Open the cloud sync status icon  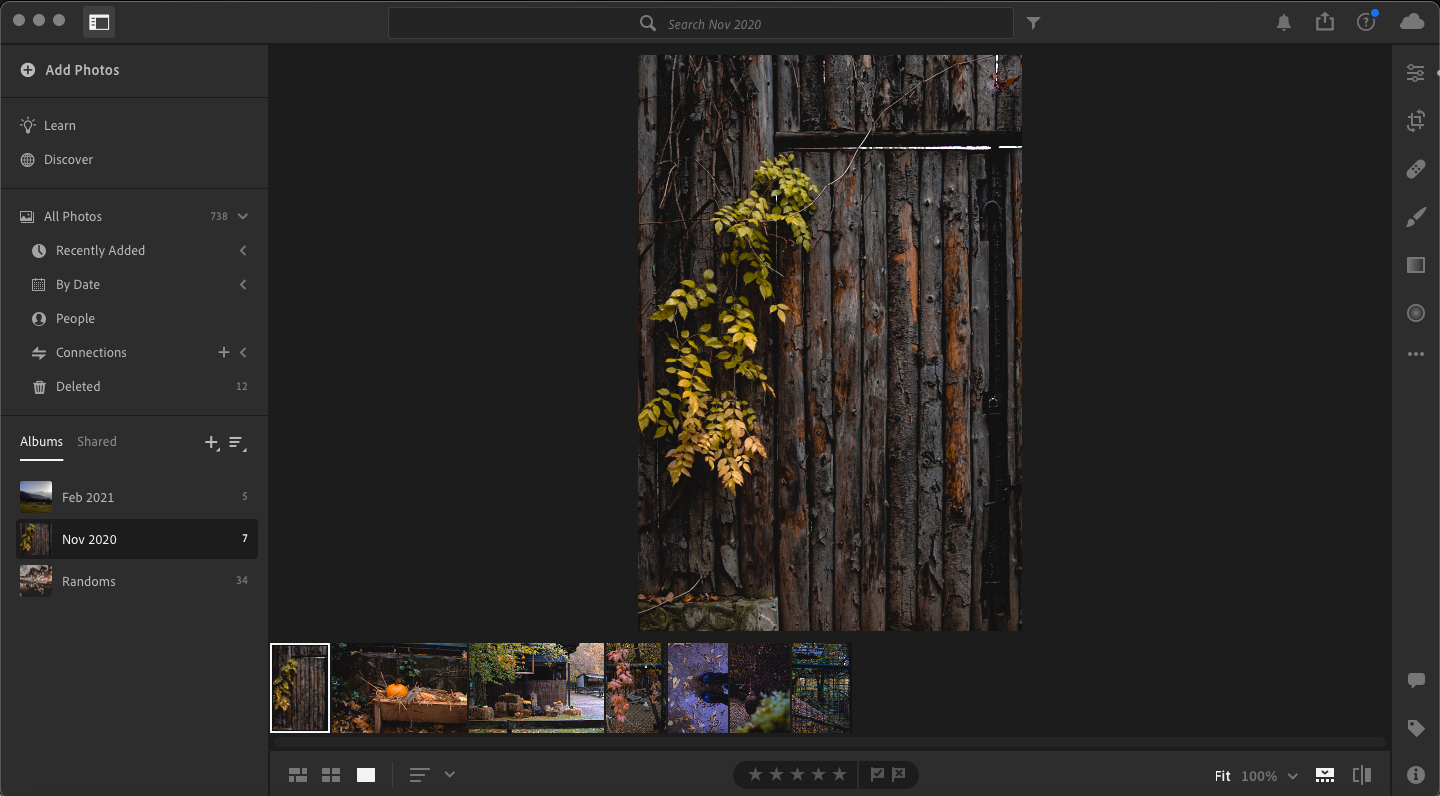click(x=1411, y=22)
